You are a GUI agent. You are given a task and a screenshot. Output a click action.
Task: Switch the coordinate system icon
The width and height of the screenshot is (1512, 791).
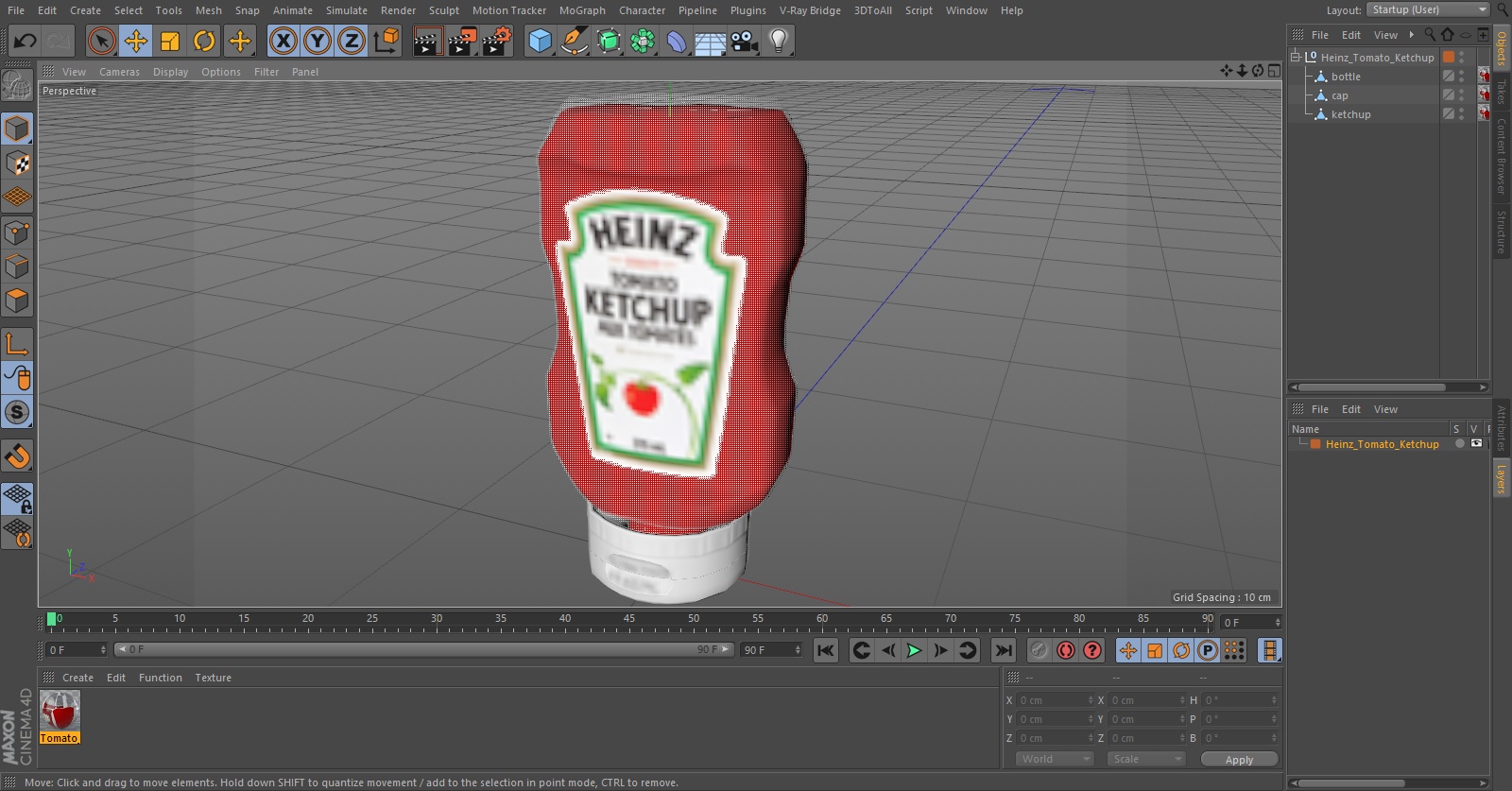(x=387, y=41)
